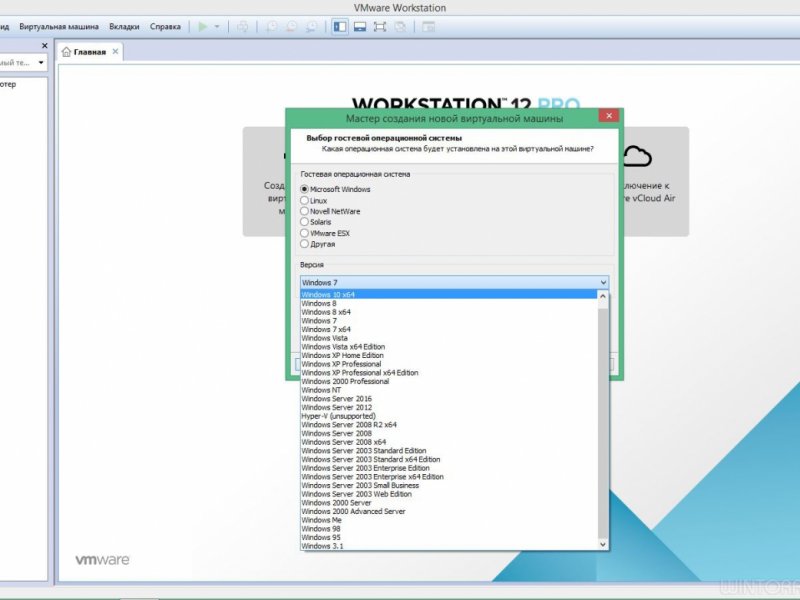Click the scrollbar down arrow in version list
800x600 pixels.
coord(603,544)
